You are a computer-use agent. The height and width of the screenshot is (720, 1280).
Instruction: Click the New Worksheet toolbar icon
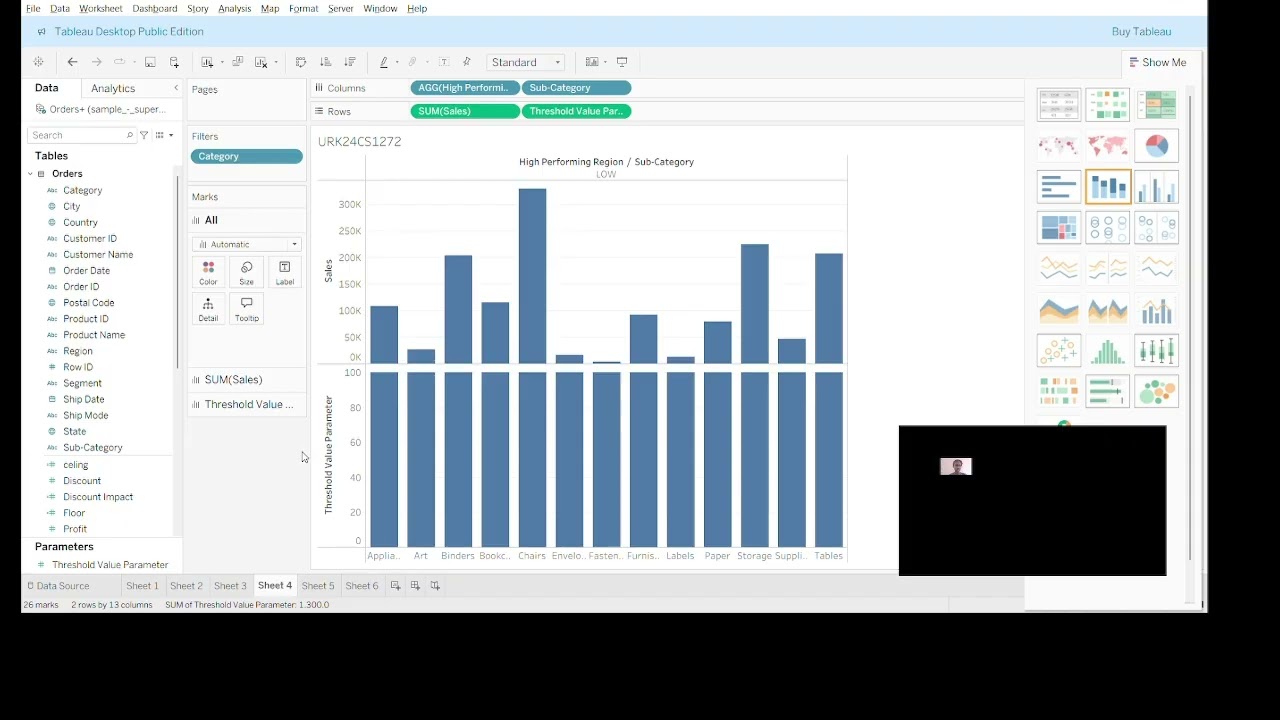[207, 62]
